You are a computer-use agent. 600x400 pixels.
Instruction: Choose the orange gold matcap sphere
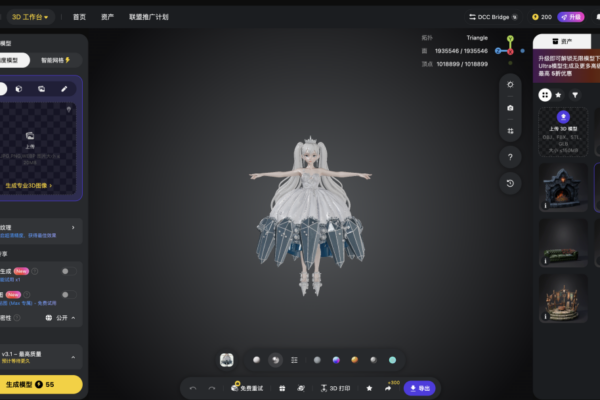(355, 360)
